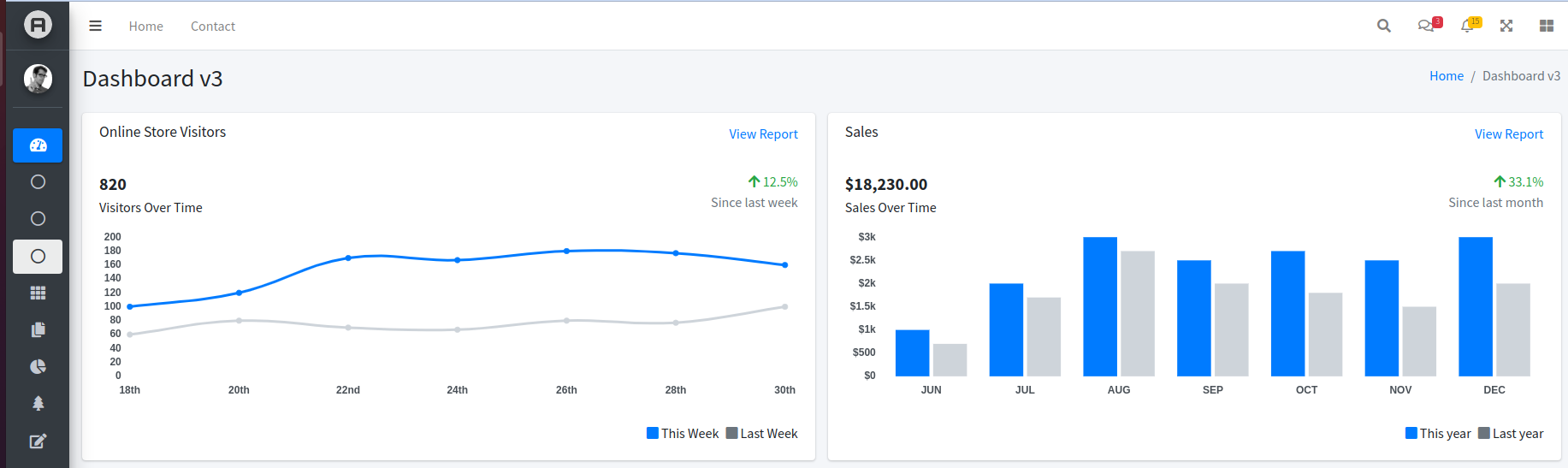Click the Since last week label
This screenshot has height=468, width=1568.
[x=754, y=203]
